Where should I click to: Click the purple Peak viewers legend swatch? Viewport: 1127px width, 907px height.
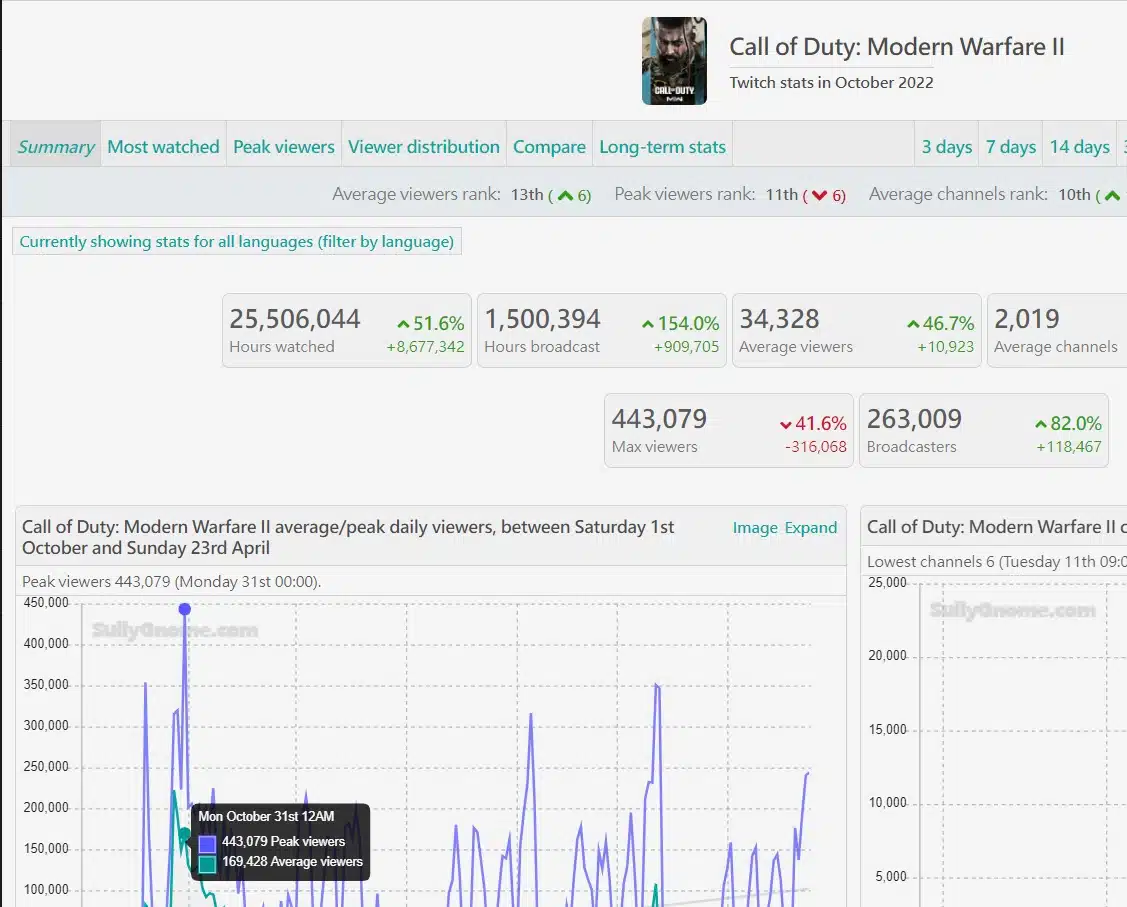207,843
